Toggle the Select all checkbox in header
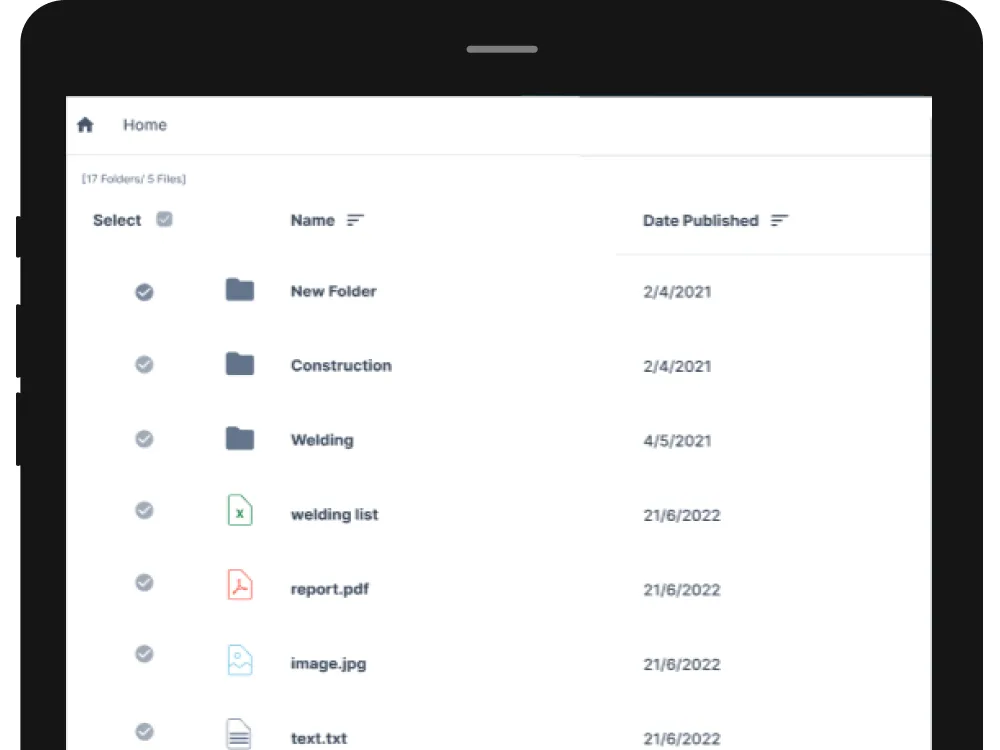Viewport: 1000px width, 750px height. point(163,218)
